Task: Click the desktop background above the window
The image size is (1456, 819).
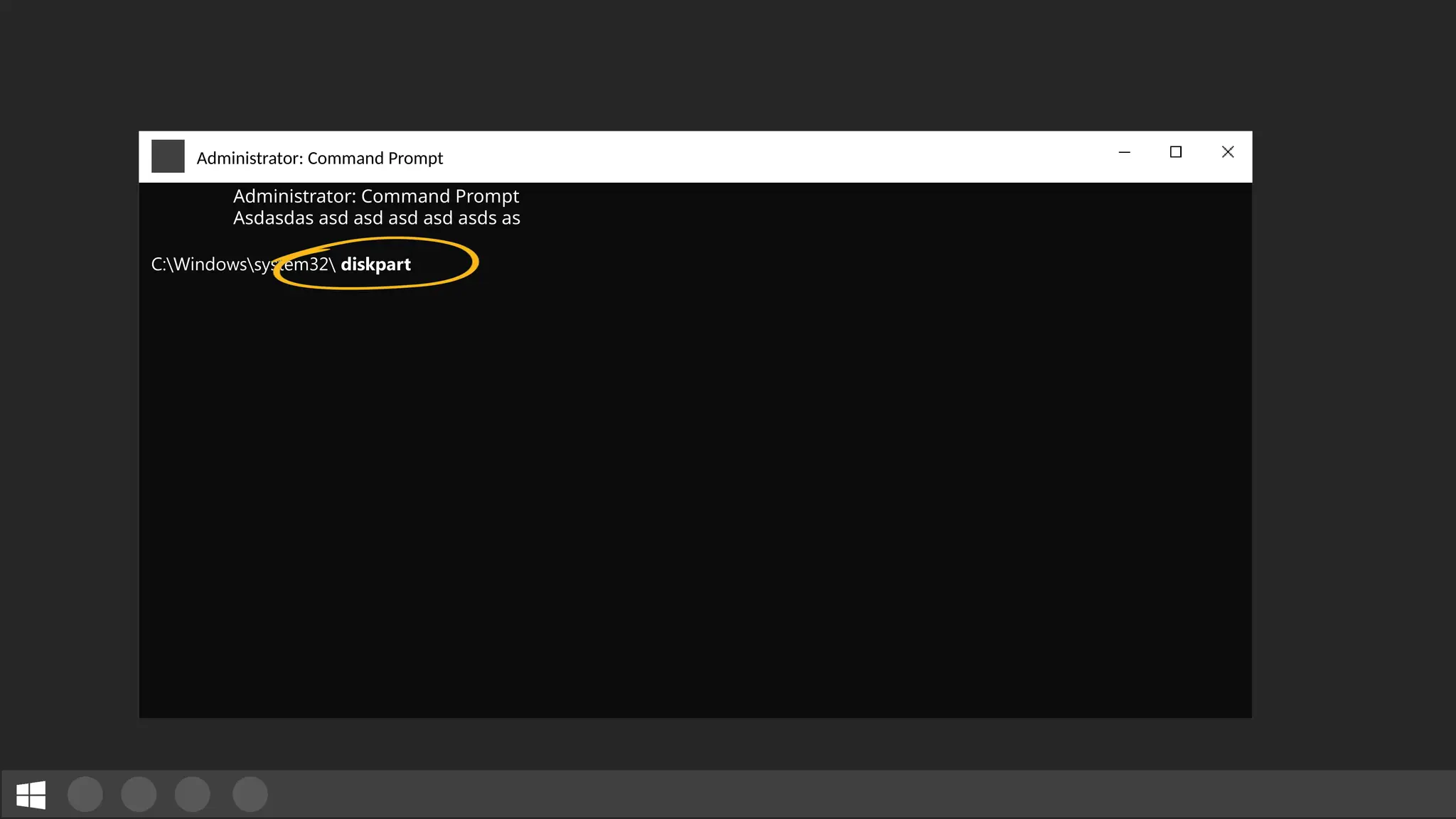Action: pyautogui.click(x=711, y=64)
